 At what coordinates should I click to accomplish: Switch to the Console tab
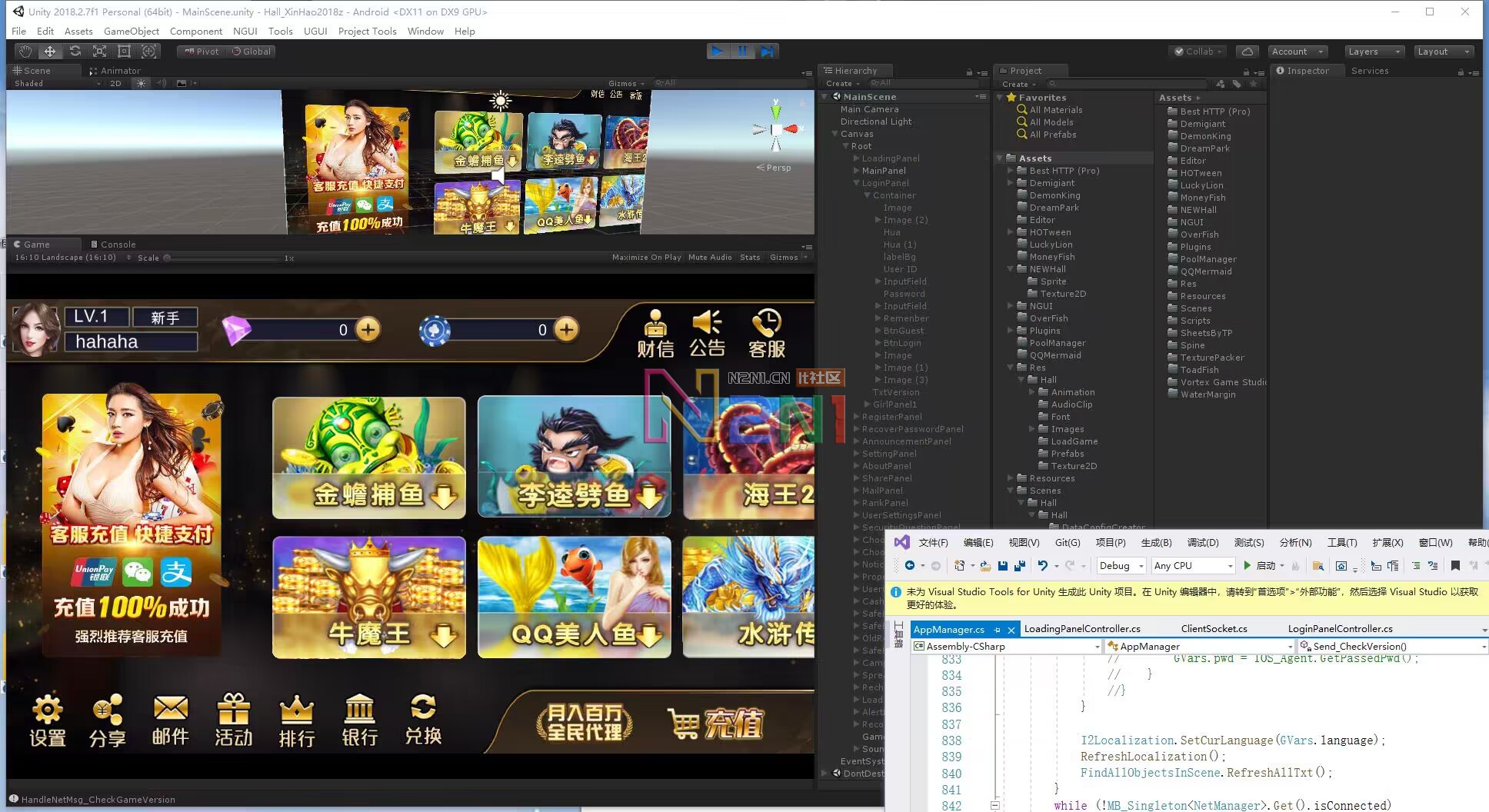(118, 245)
